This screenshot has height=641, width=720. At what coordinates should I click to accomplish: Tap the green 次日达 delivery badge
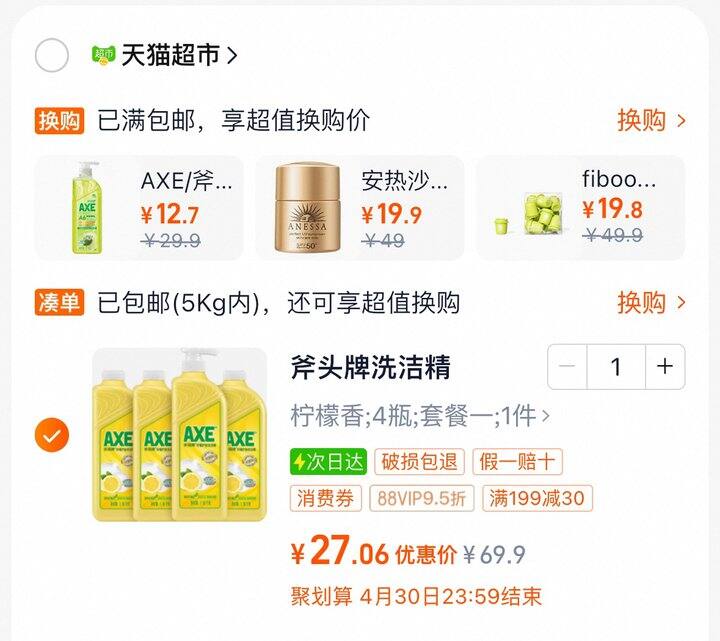[x=329, y=461]
